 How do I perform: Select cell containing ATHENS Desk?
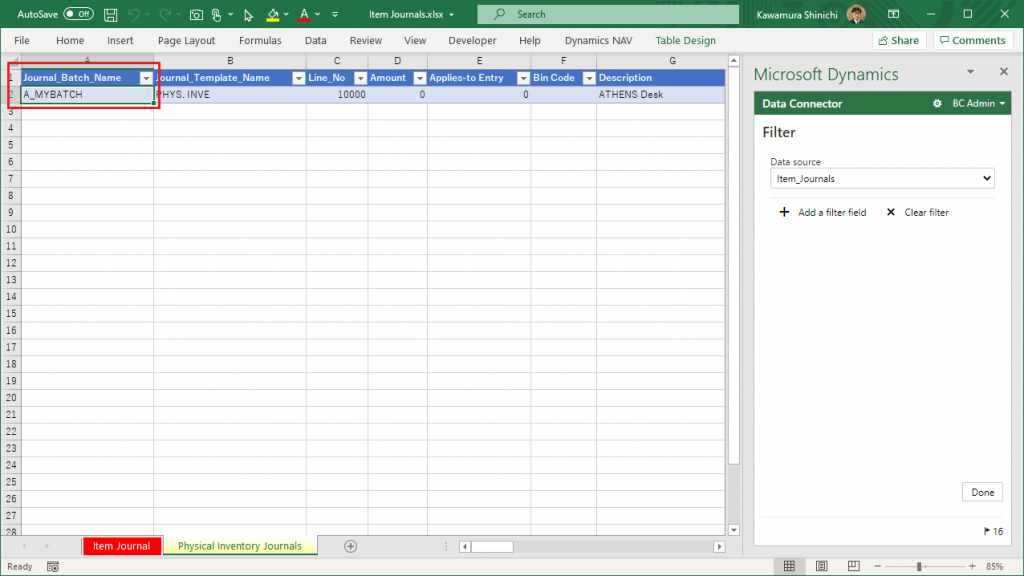pyautogui.click(x=660, y=95)
